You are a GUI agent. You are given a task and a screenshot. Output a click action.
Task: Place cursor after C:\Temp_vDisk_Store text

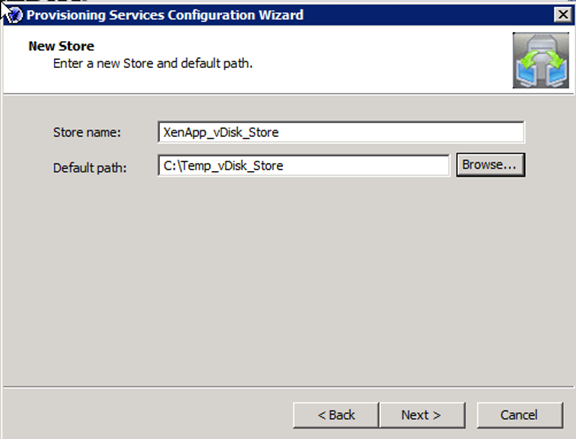point(284,166)
